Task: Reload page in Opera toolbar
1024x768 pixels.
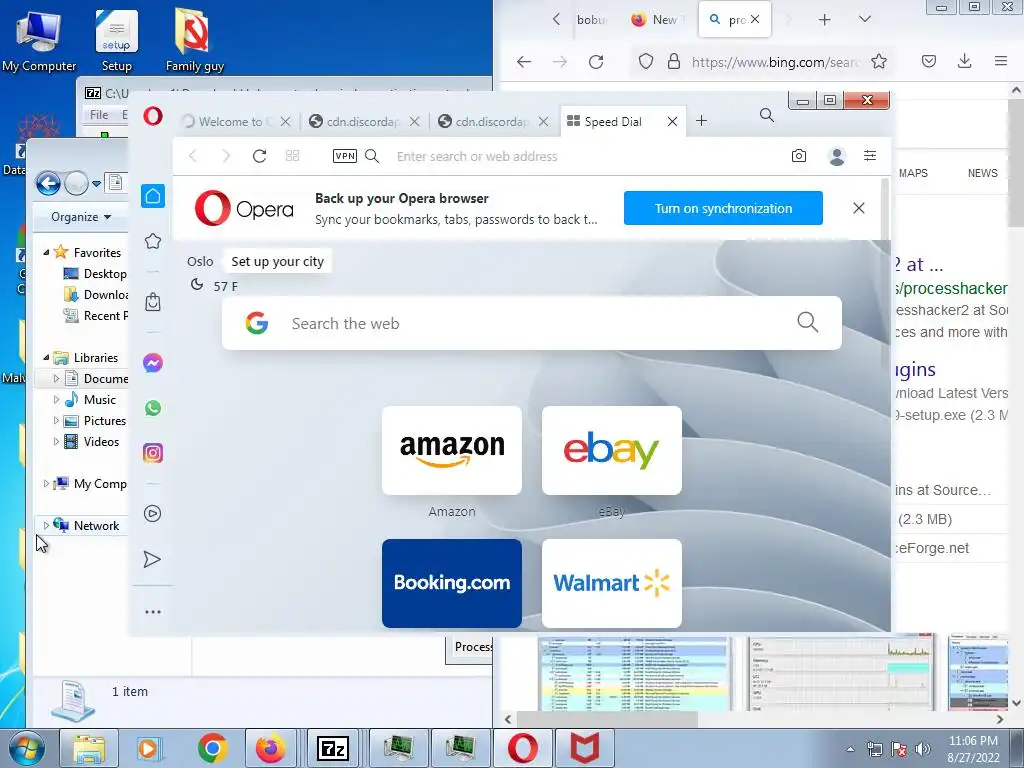Action: click(x=259, y=156)
